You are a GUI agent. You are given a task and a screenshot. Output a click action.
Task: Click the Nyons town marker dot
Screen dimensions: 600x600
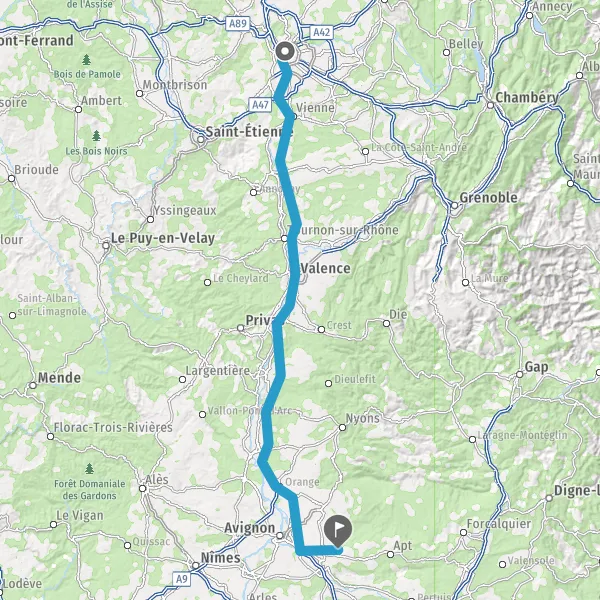click(x=342, y=427)
